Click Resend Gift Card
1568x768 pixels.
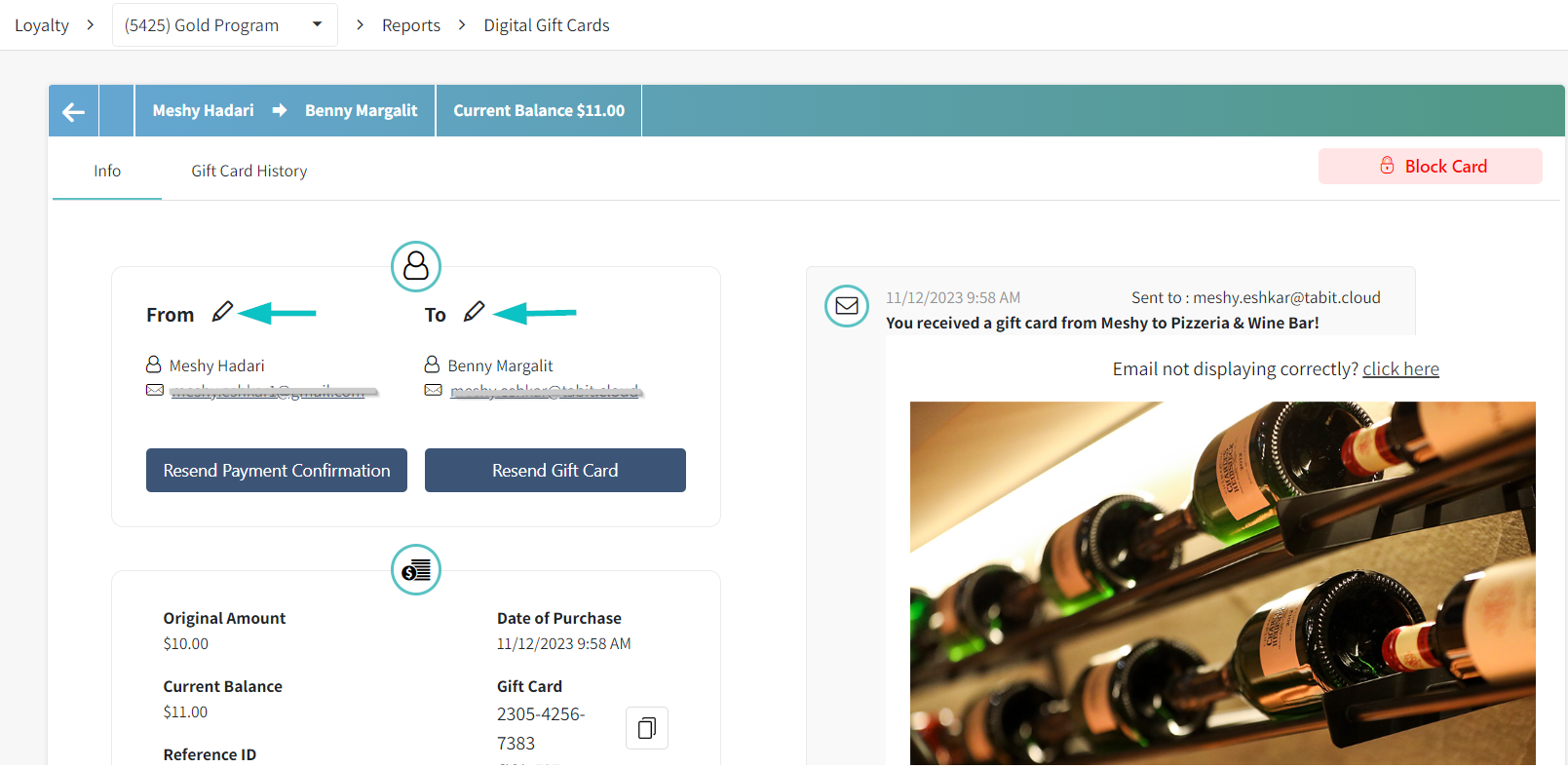(555, 470)
